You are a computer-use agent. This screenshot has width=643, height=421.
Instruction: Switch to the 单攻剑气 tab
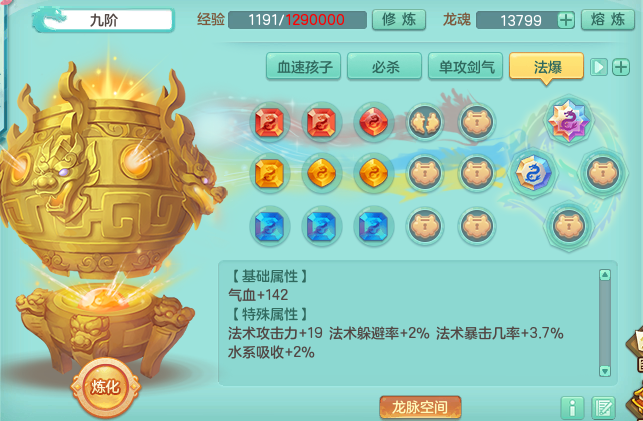(x=465, y=66)
